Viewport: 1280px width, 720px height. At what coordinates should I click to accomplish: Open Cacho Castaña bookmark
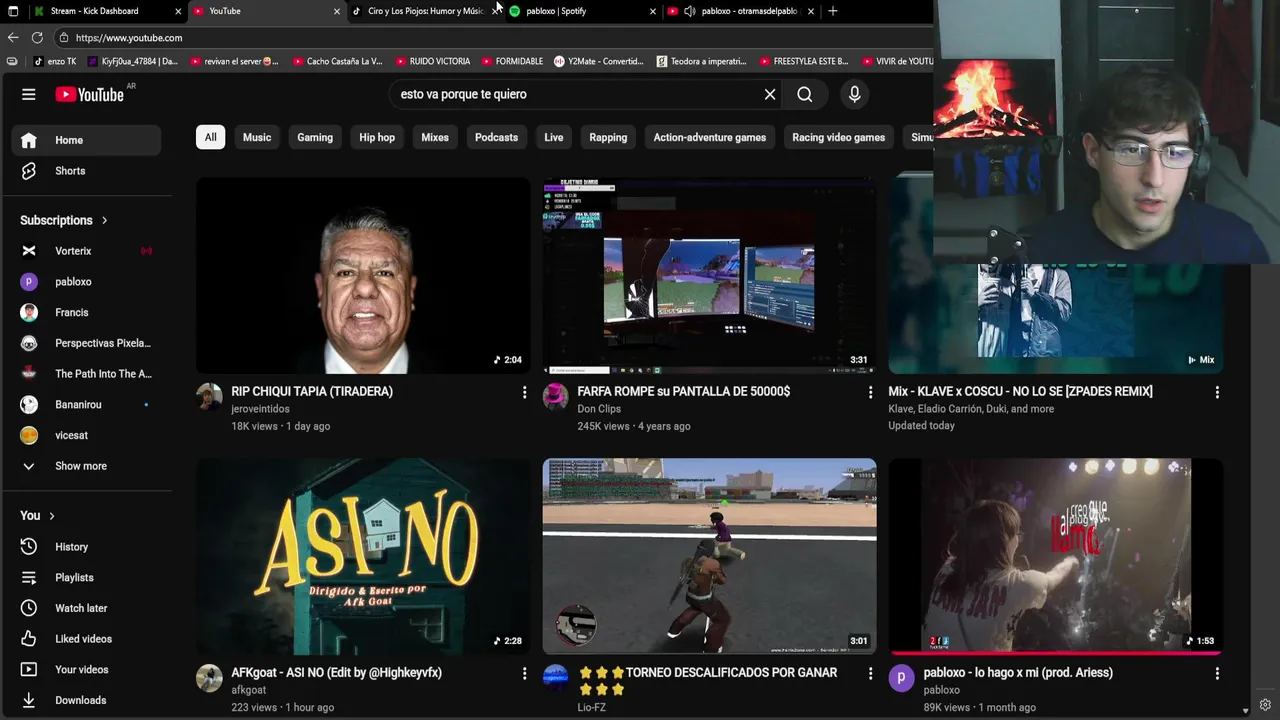pyautogui.click(x=338, y=61)
